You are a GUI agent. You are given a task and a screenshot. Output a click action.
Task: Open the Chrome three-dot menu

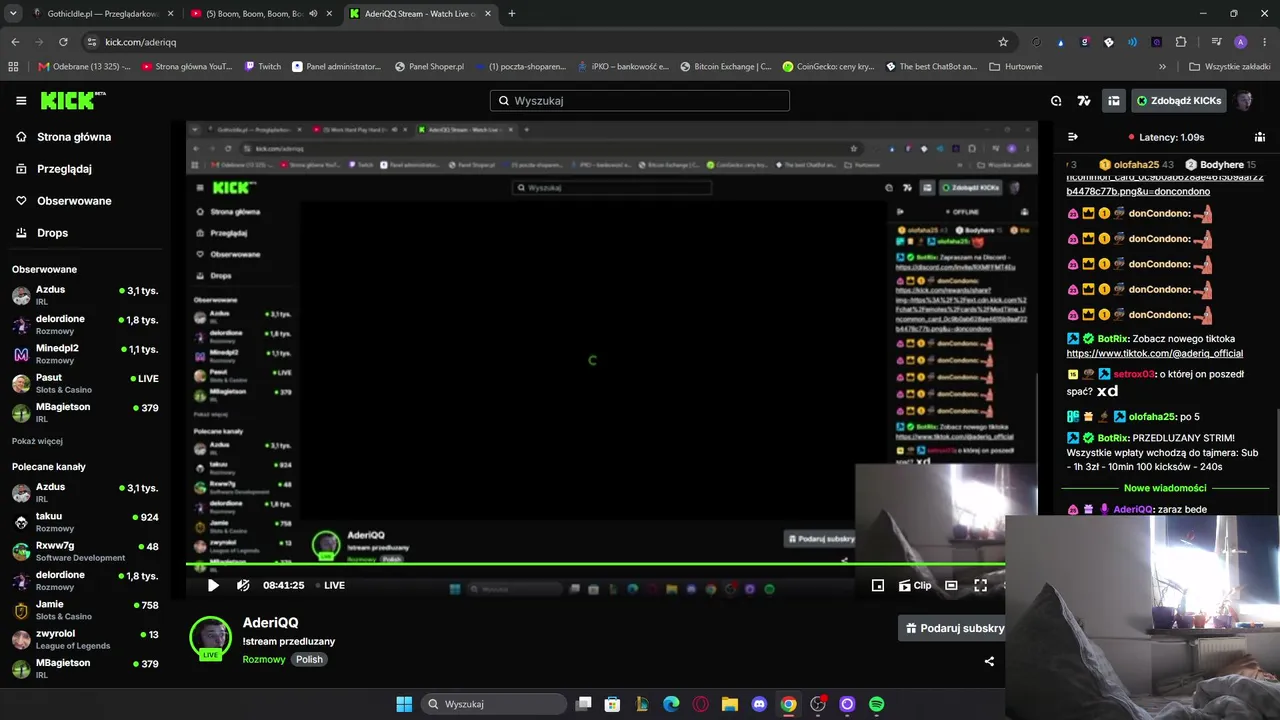click(1264, 42)
